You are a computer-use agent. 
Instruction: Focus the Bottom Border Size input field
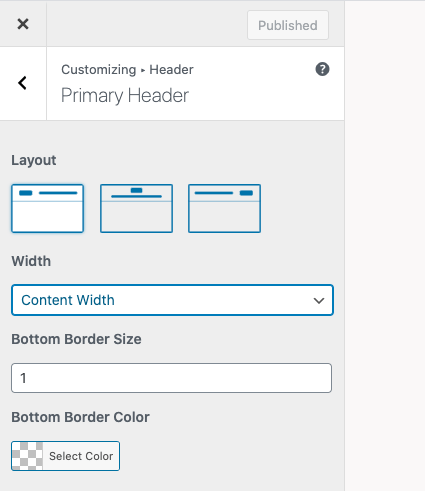171,378
